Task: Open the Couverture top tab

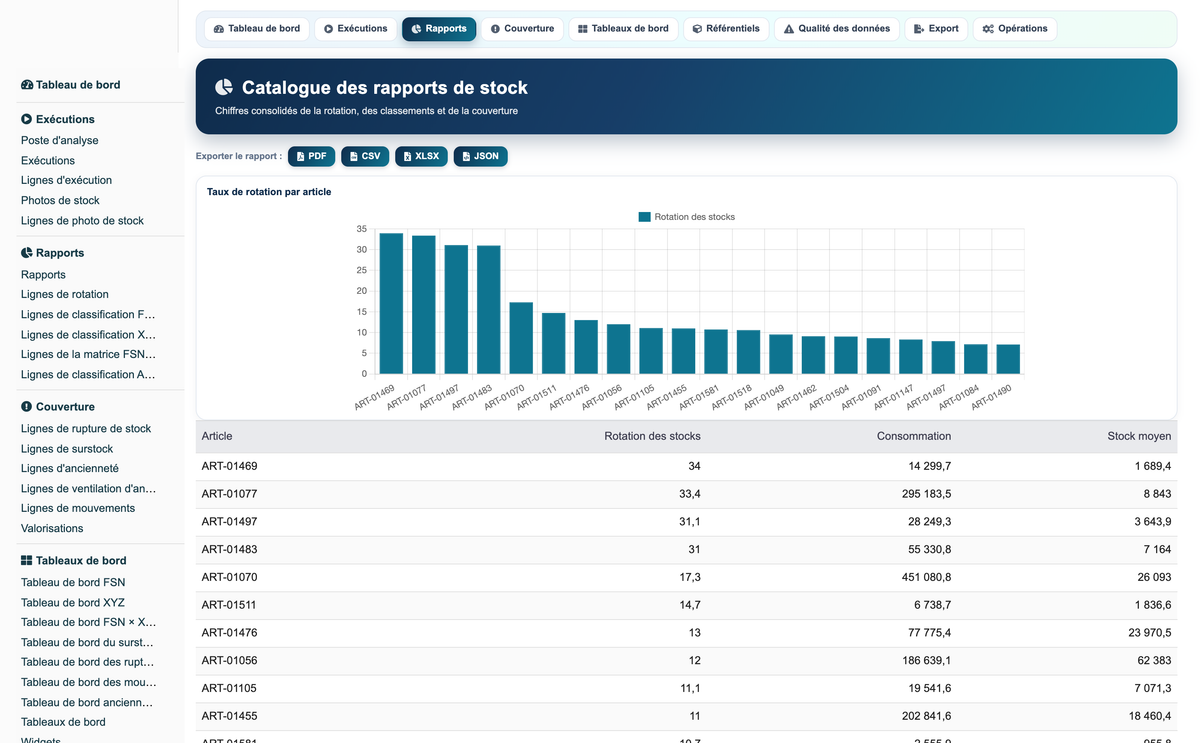Action: [x=522, y=29]
